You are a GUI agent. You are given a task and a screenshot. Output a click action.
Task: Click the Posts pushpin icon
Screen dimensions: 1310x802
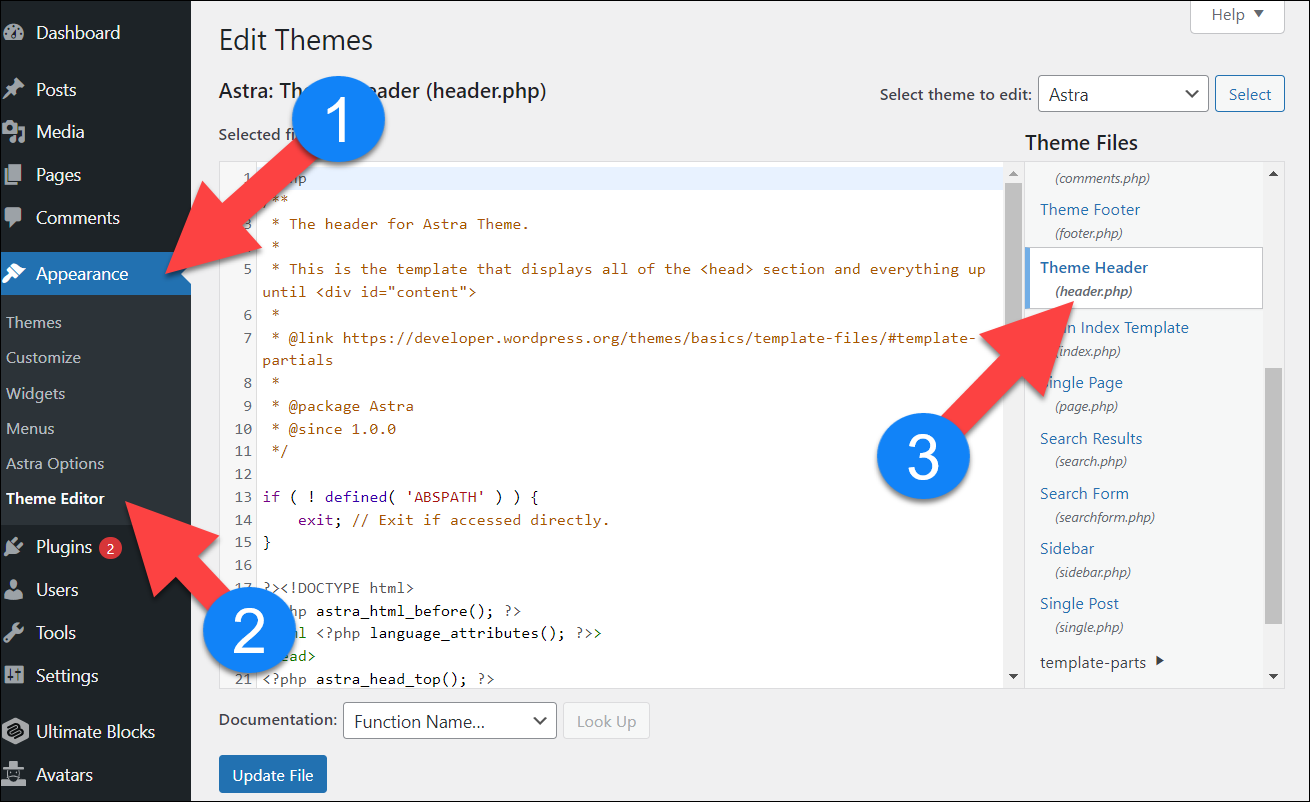tap(13, 90)
